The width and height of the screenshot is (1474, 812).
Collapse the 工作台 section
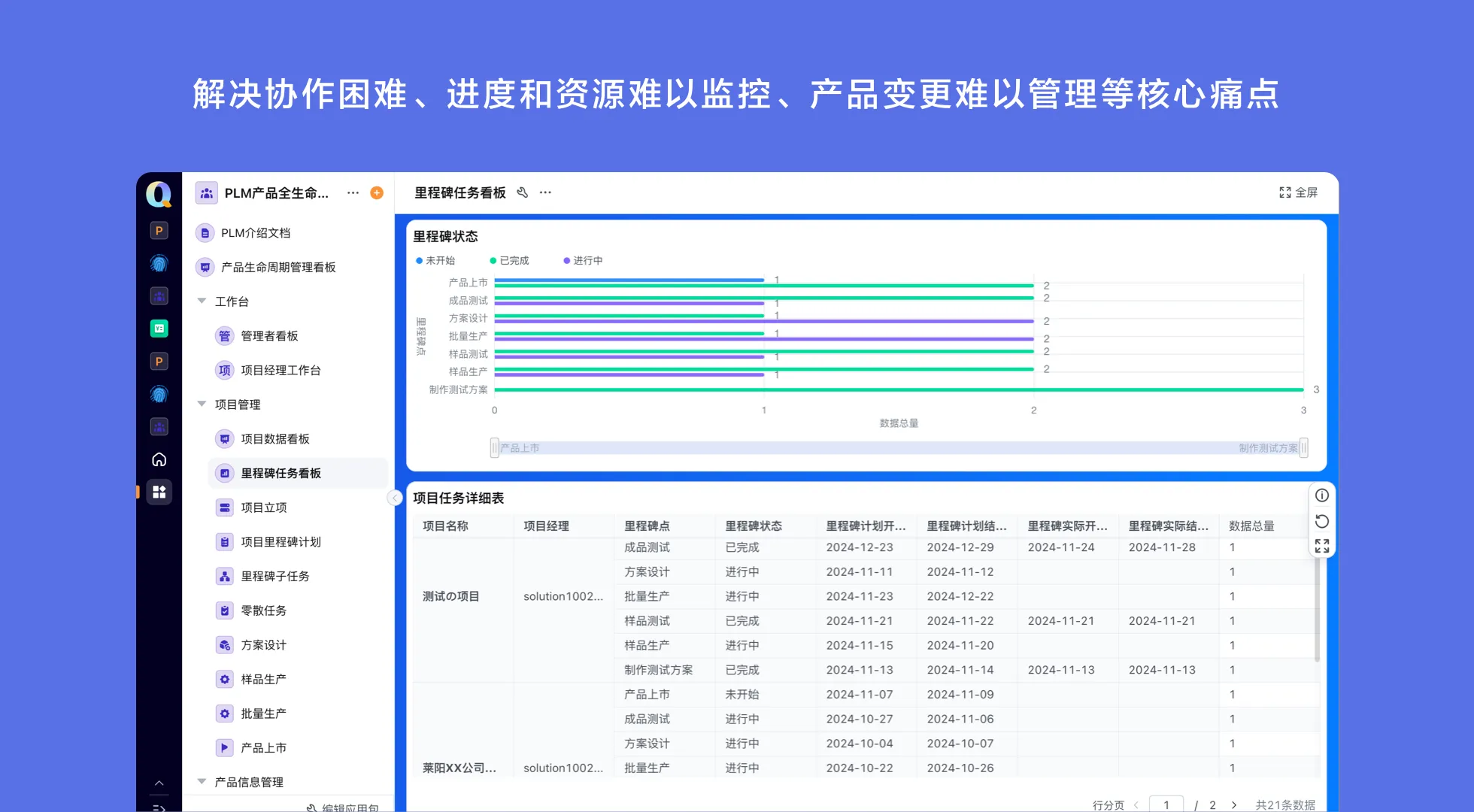point(202,301)
